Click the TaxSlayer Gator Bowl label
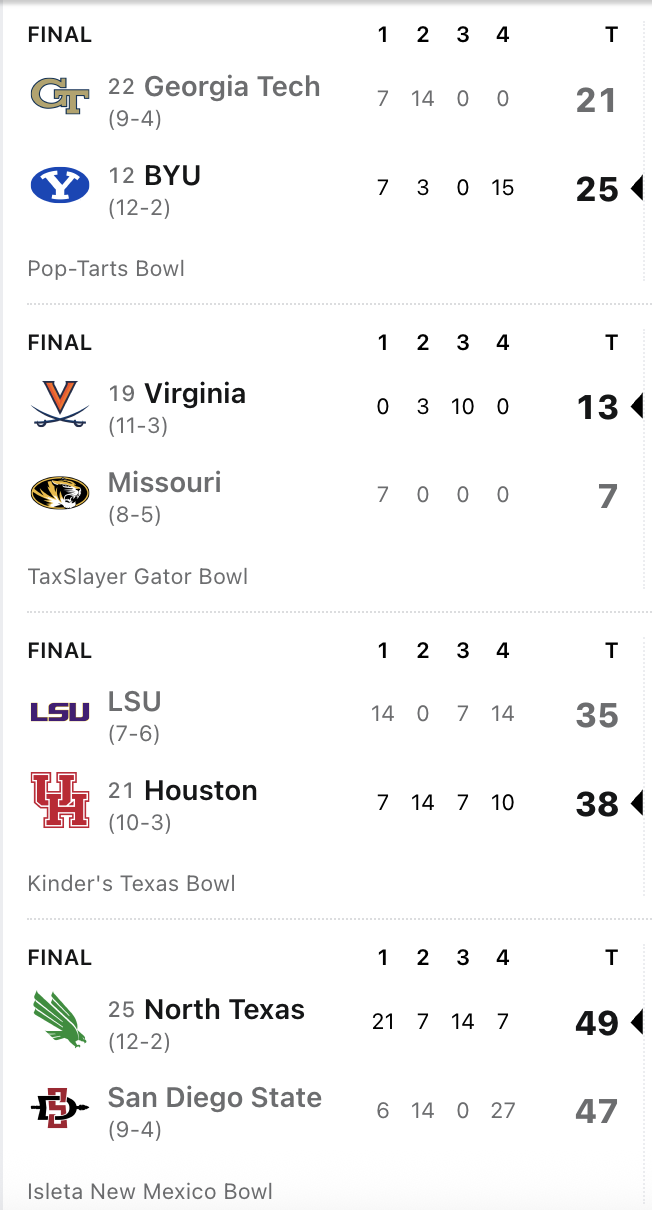The height and width of the screenshot is (1210, 652). pos(138,576)
